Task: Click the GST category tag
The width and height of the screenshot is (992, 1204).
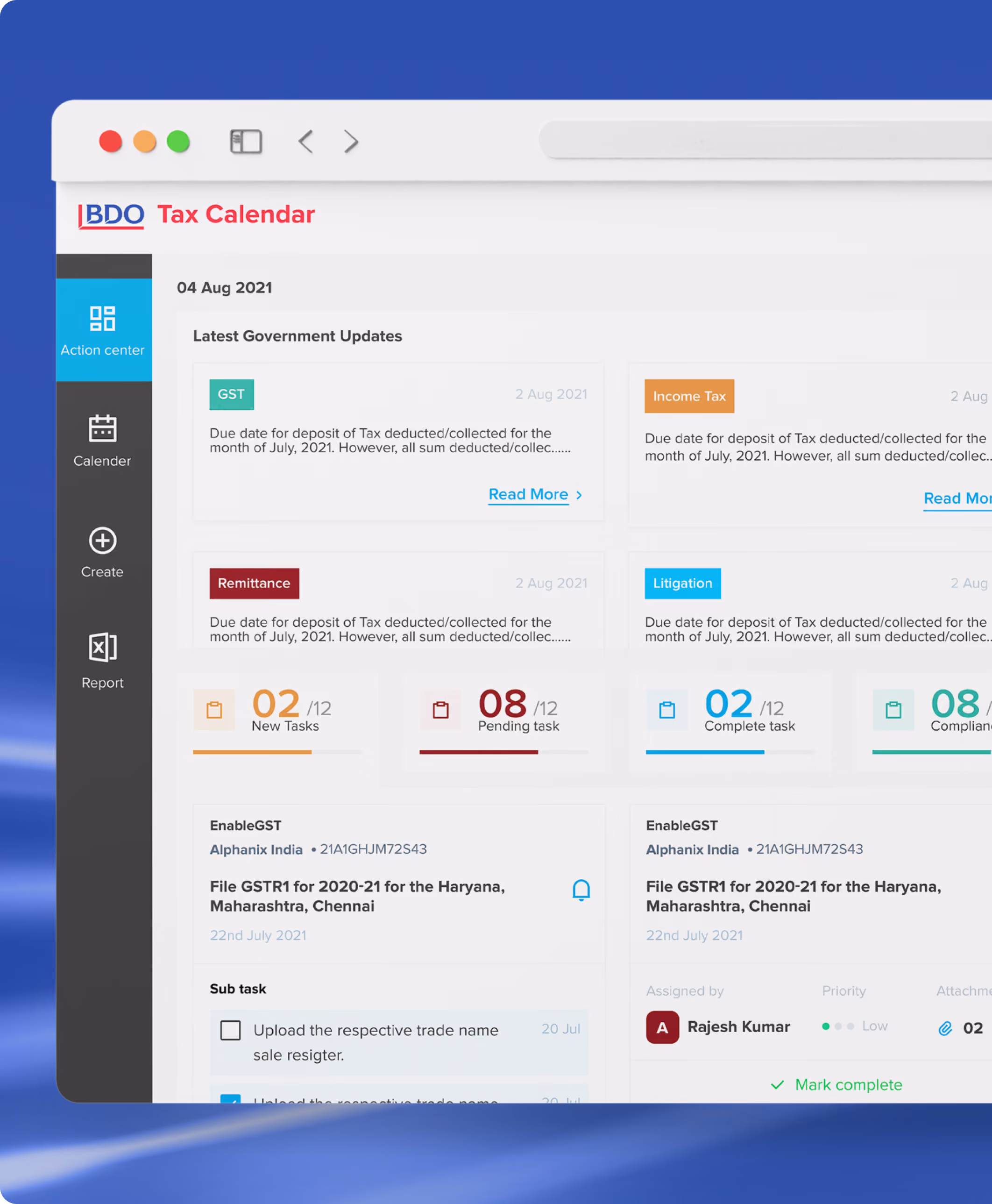Action: (232, 394)
